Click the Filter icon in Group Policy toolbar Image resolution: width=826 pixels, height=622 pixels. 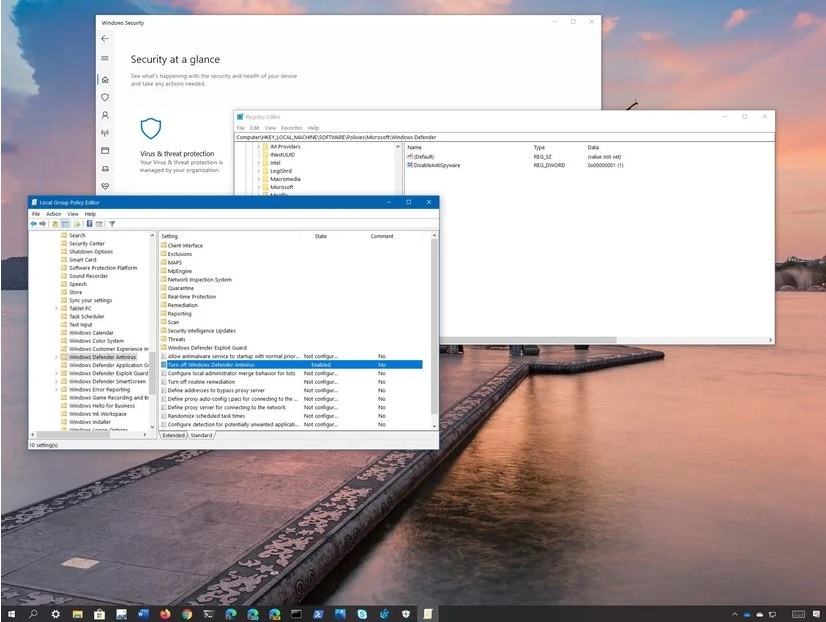(112, 224)
